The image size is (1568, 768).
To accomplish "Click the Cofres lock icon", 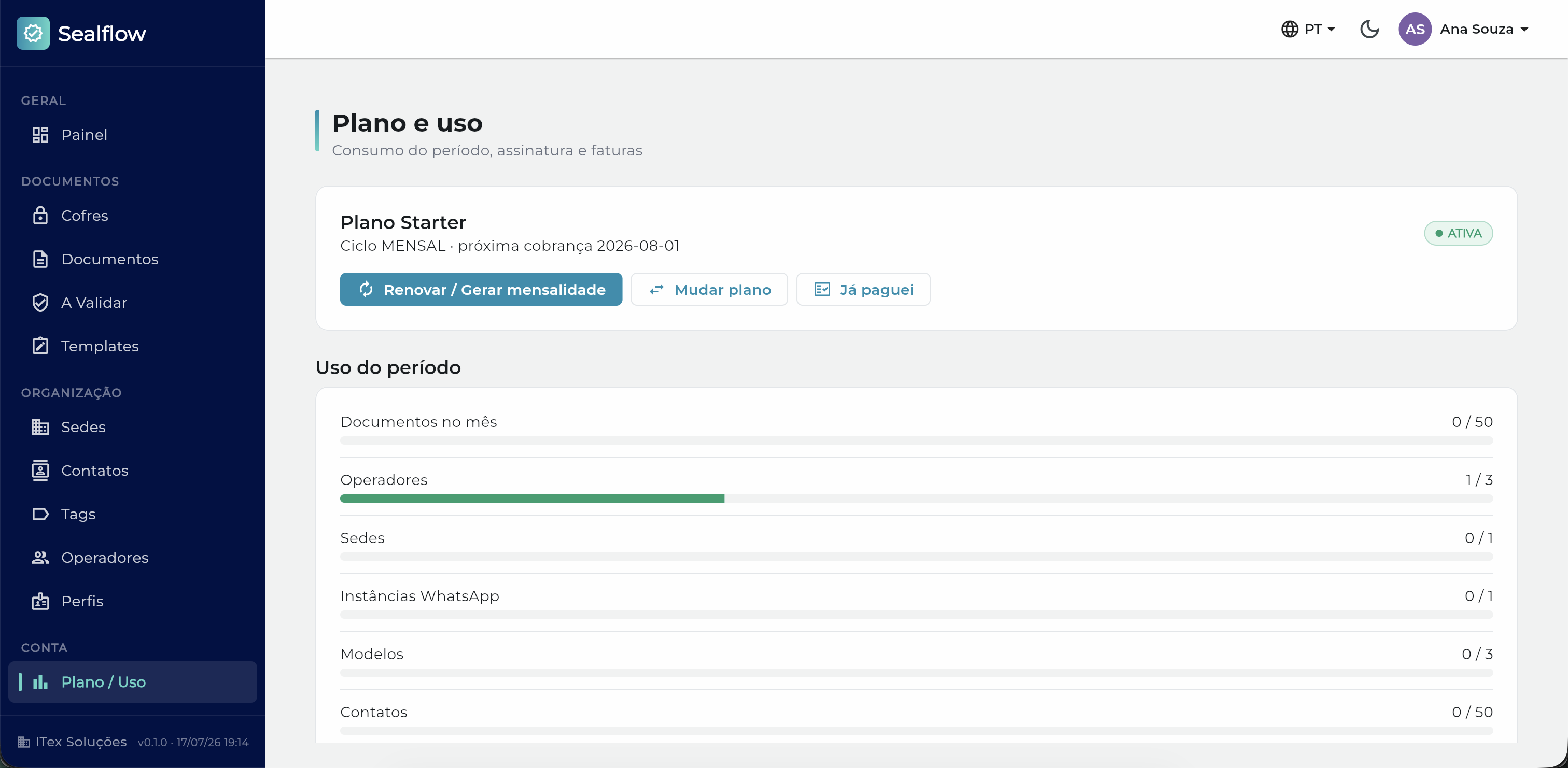I will click(x=40, y=216).
